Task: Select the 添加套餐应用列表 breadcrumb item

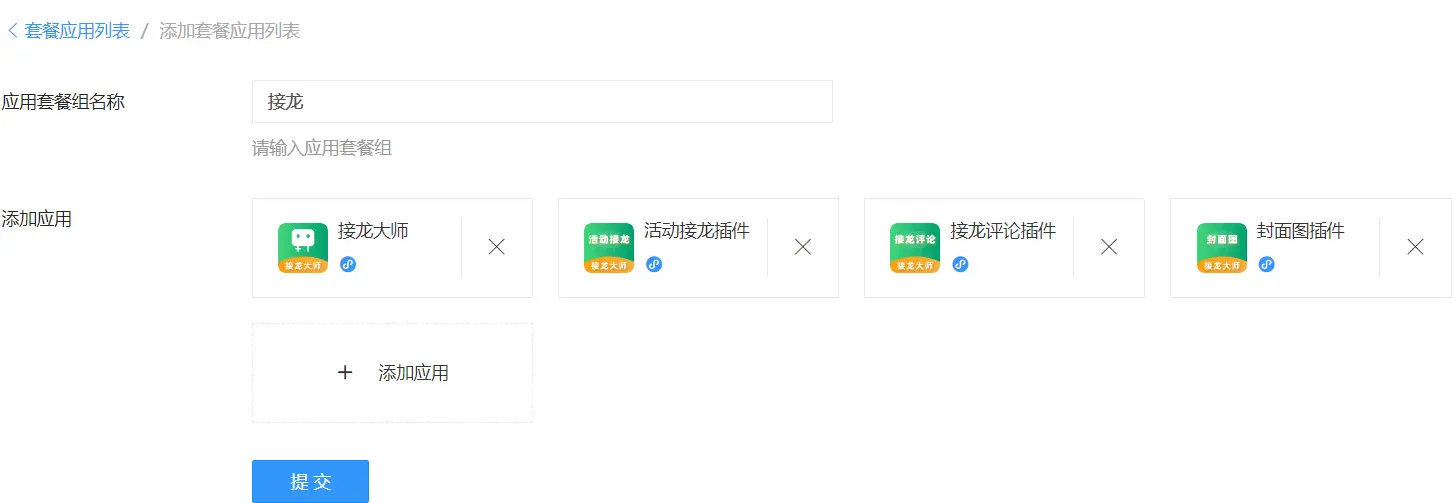Action: [x=230, y=31]
